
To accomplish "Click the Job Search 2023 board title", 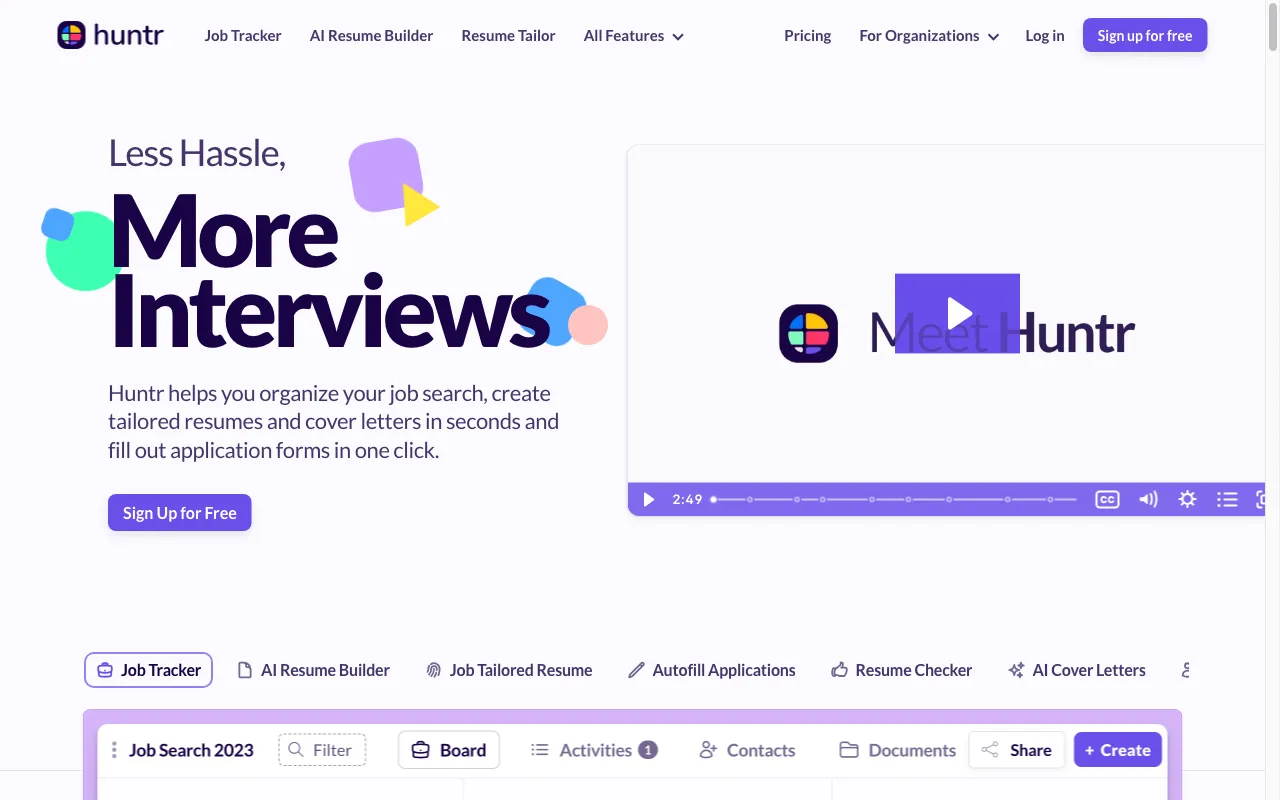I will [191, 750].
